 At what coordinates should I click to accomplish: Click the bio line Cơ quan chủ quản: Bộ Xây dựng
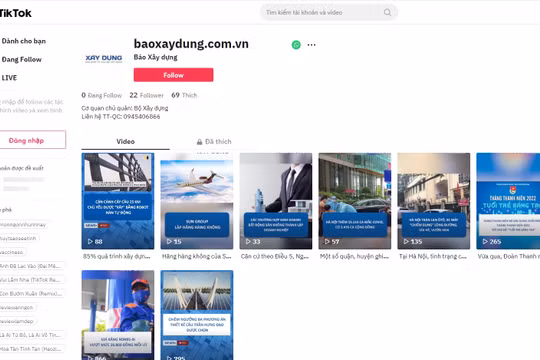[x=125, y=108]
